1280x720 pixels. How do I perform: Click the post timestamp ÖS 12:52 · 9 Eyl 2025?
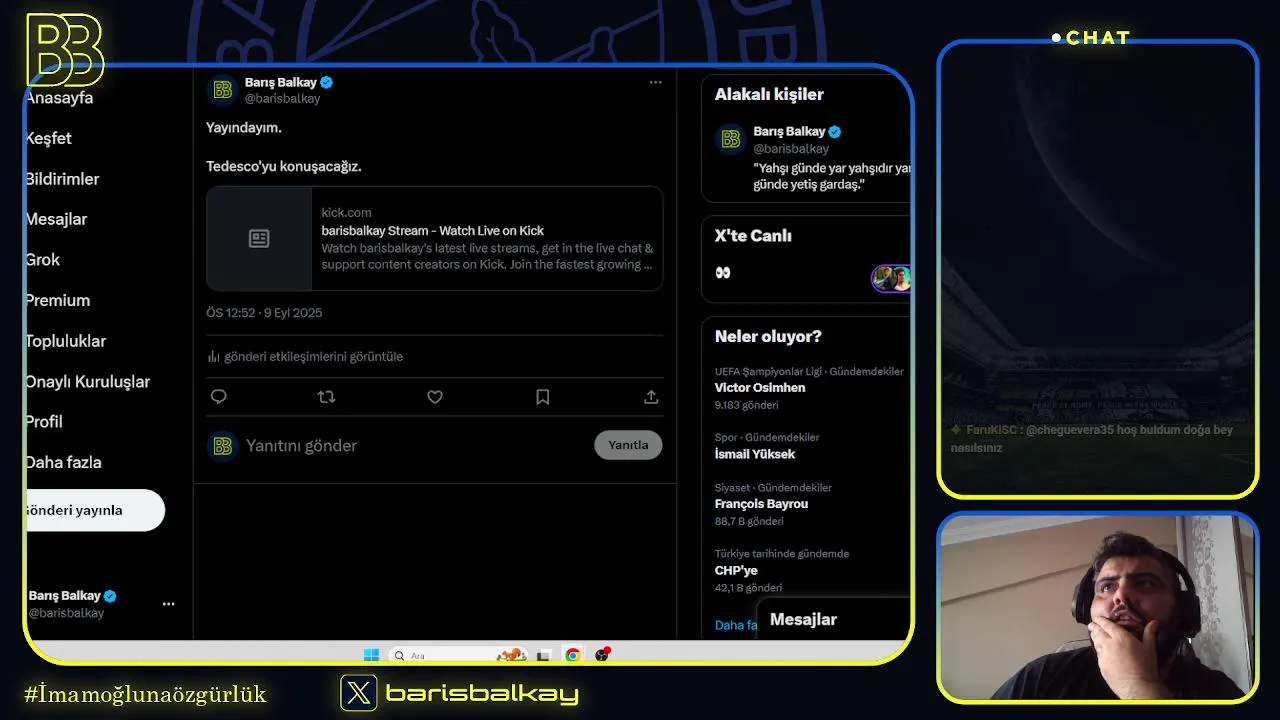(x=264, y=313)
